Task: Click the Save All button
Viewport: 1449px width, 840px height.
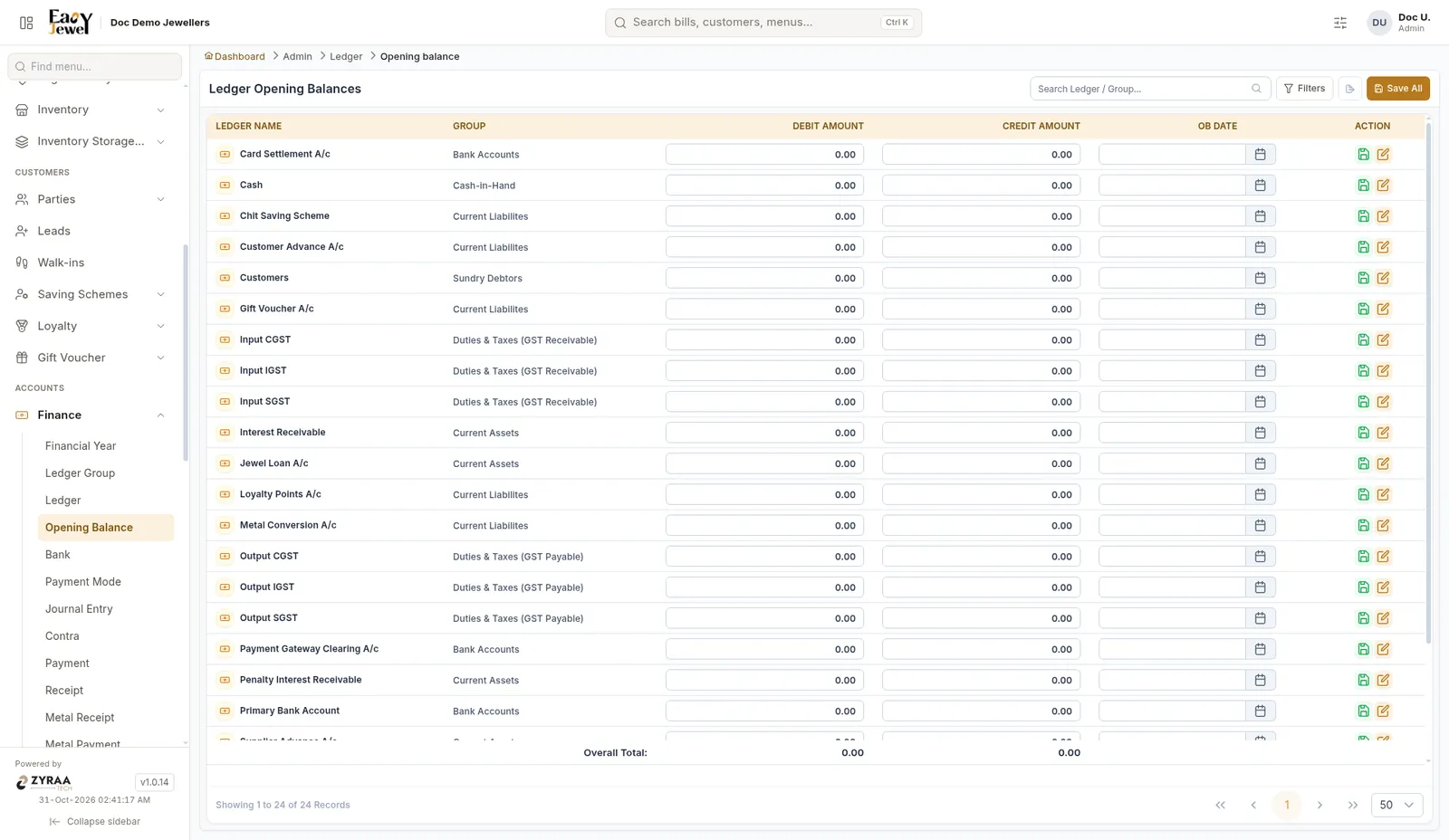Action: pos(1397,89)
